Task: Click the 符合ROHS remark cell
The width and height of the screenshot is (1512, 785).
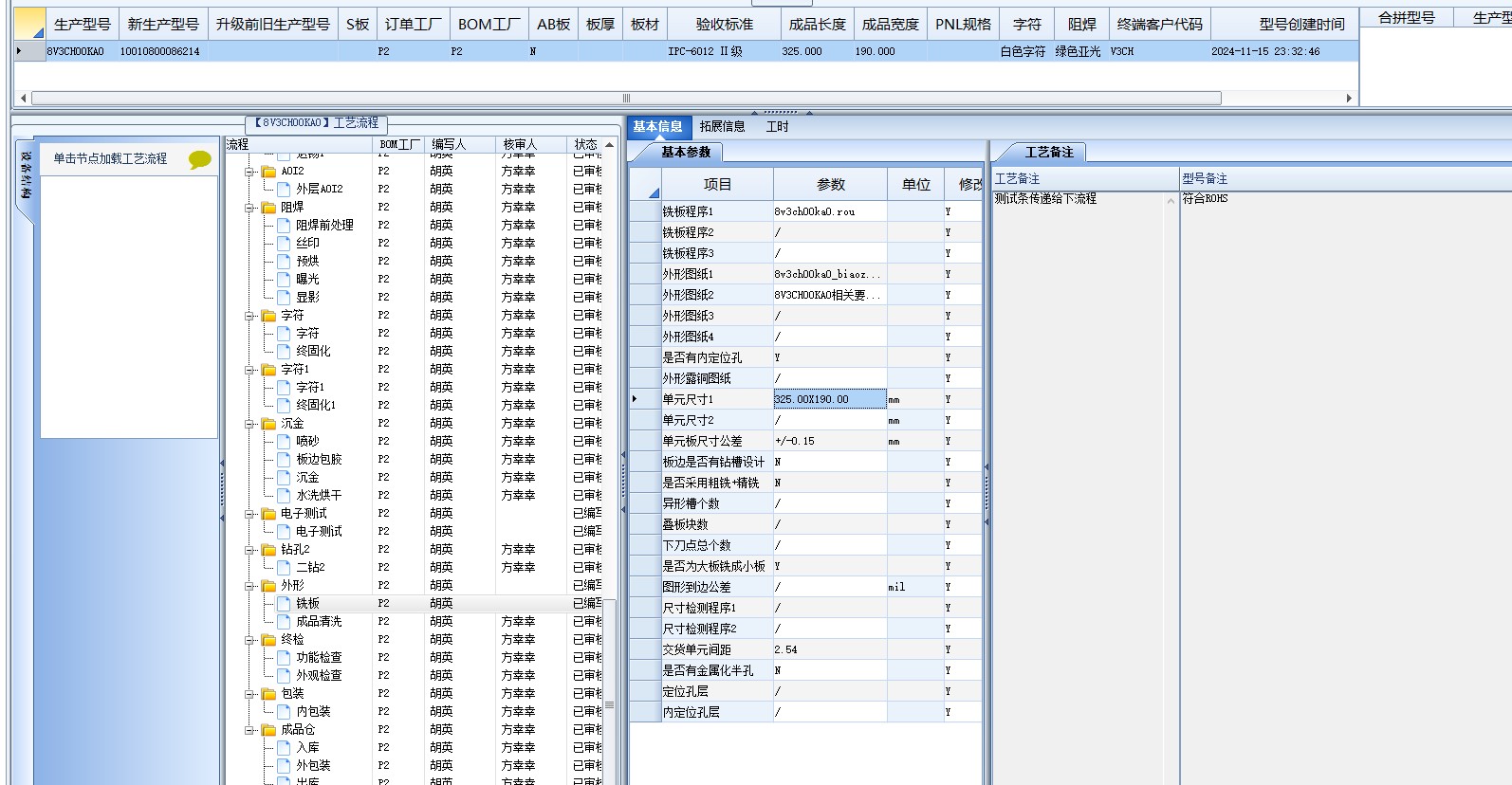Action: point(1205,199)
